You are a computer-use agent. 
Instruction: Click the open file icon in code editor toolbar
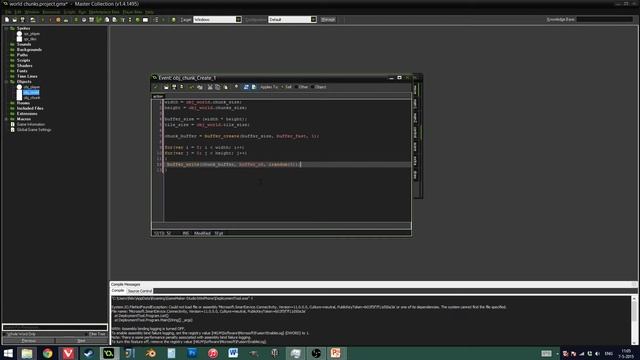[x=166, y=87]
